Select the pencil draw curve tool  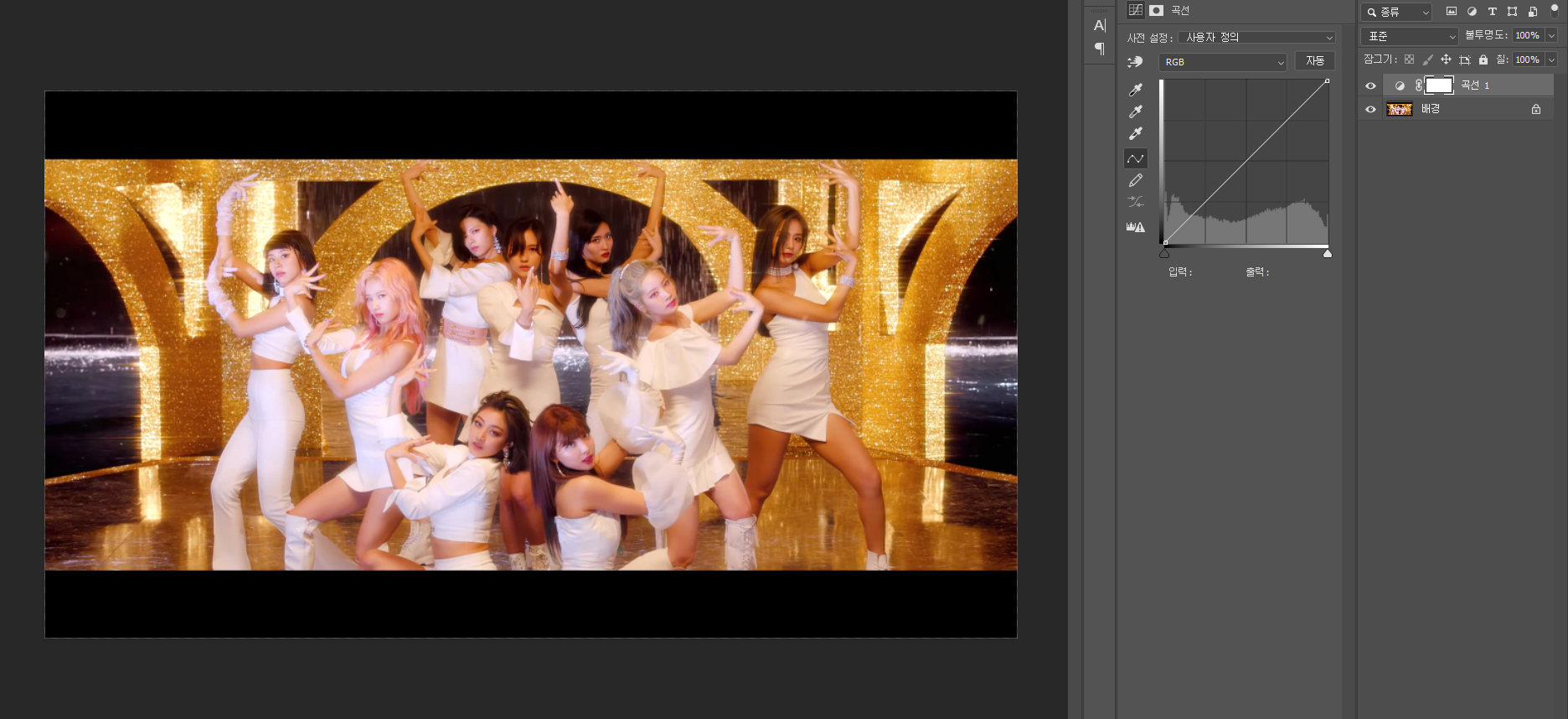tap(1136, 180)
